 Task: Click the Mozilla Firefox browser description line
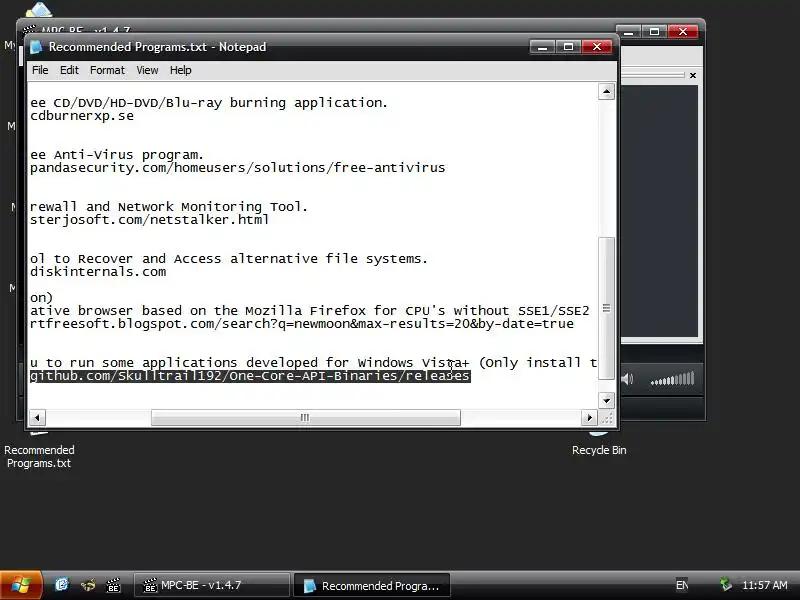point(310,311)
